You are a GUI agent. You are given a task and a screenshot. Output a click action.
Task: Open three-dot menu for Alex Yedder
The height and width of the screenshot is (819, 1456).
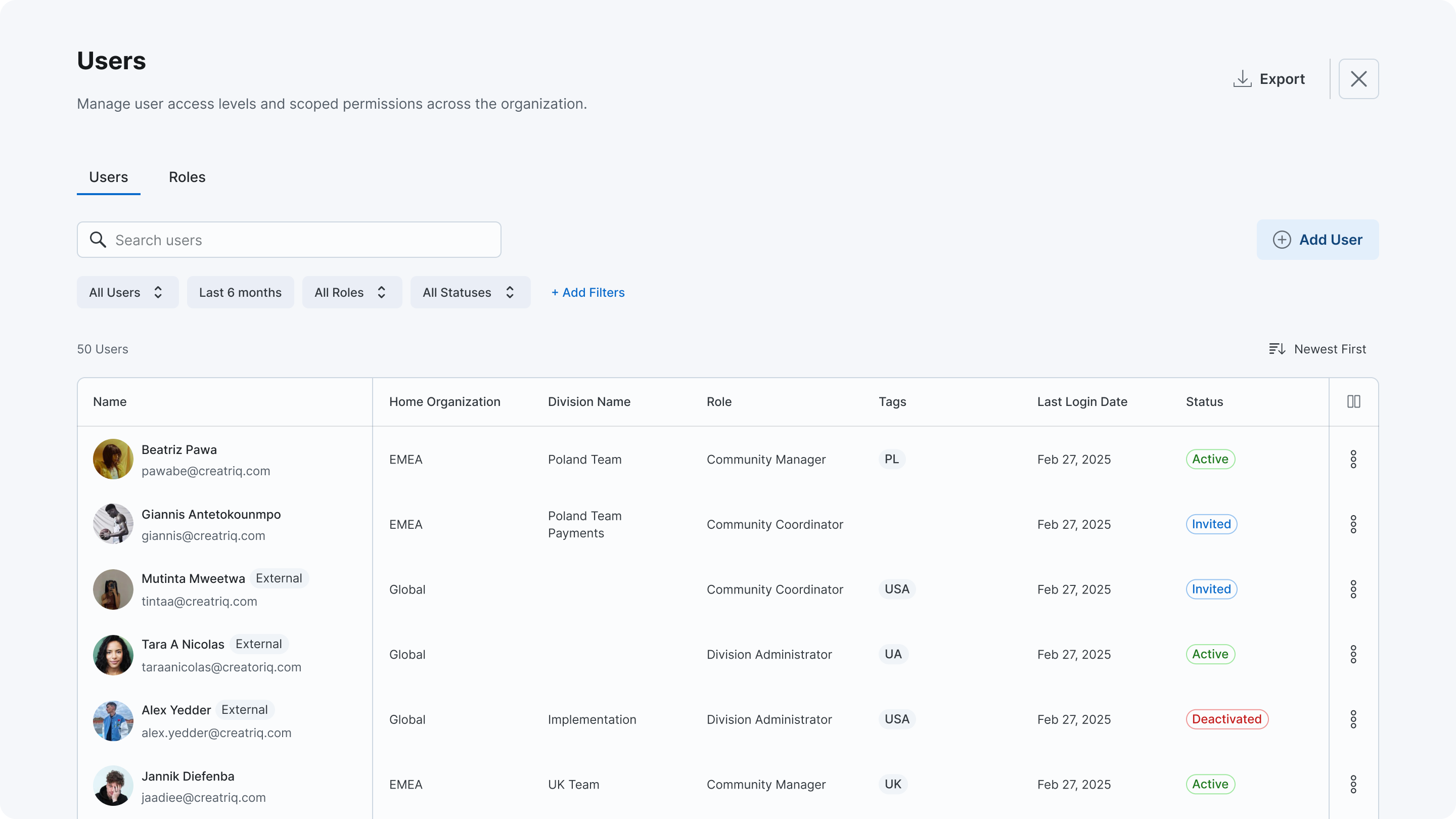[x=1353, y=719]
